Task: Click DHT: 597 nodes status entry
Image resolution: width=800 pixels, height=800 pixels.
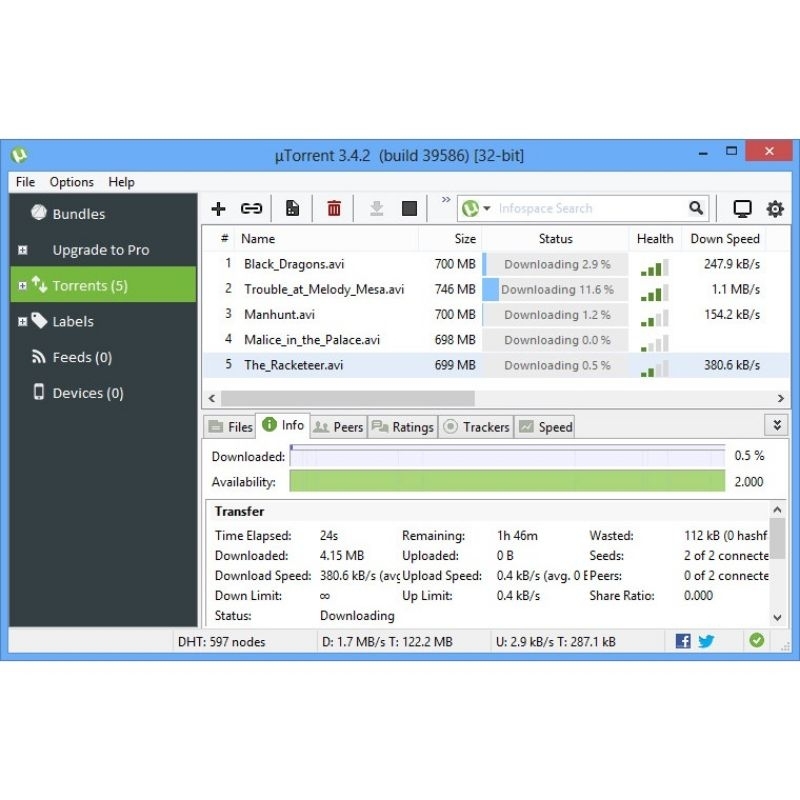Action: (x=221, y=642)
